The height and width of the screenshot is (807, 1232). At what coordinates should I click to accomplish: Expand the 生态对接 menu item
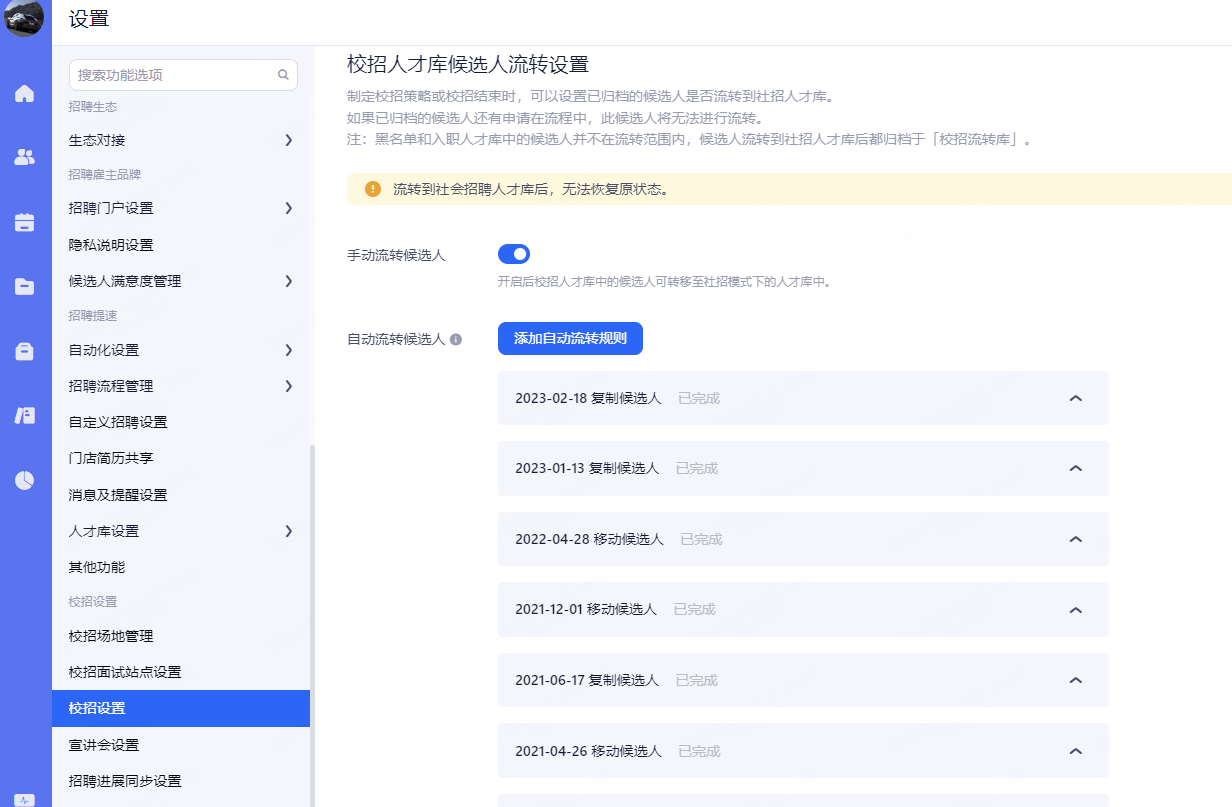[x=288, y=140]
